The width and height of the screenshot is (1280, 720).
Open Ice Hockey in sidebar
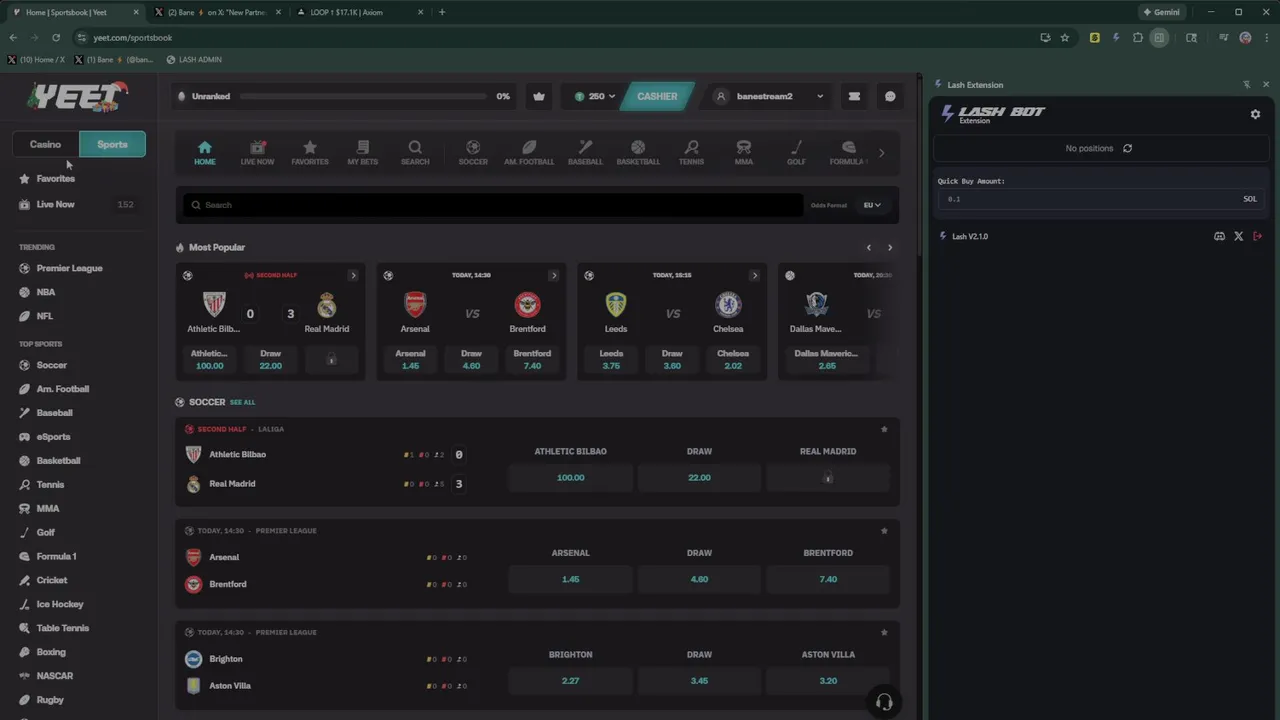coord(60,604)
